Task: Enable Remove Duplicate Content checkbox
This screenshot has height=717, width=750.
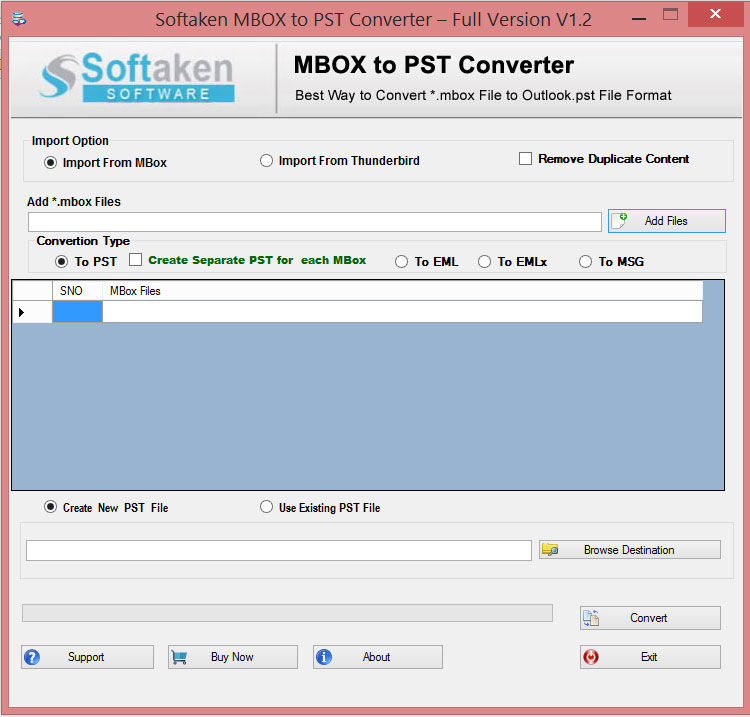Action: point(525,159)
